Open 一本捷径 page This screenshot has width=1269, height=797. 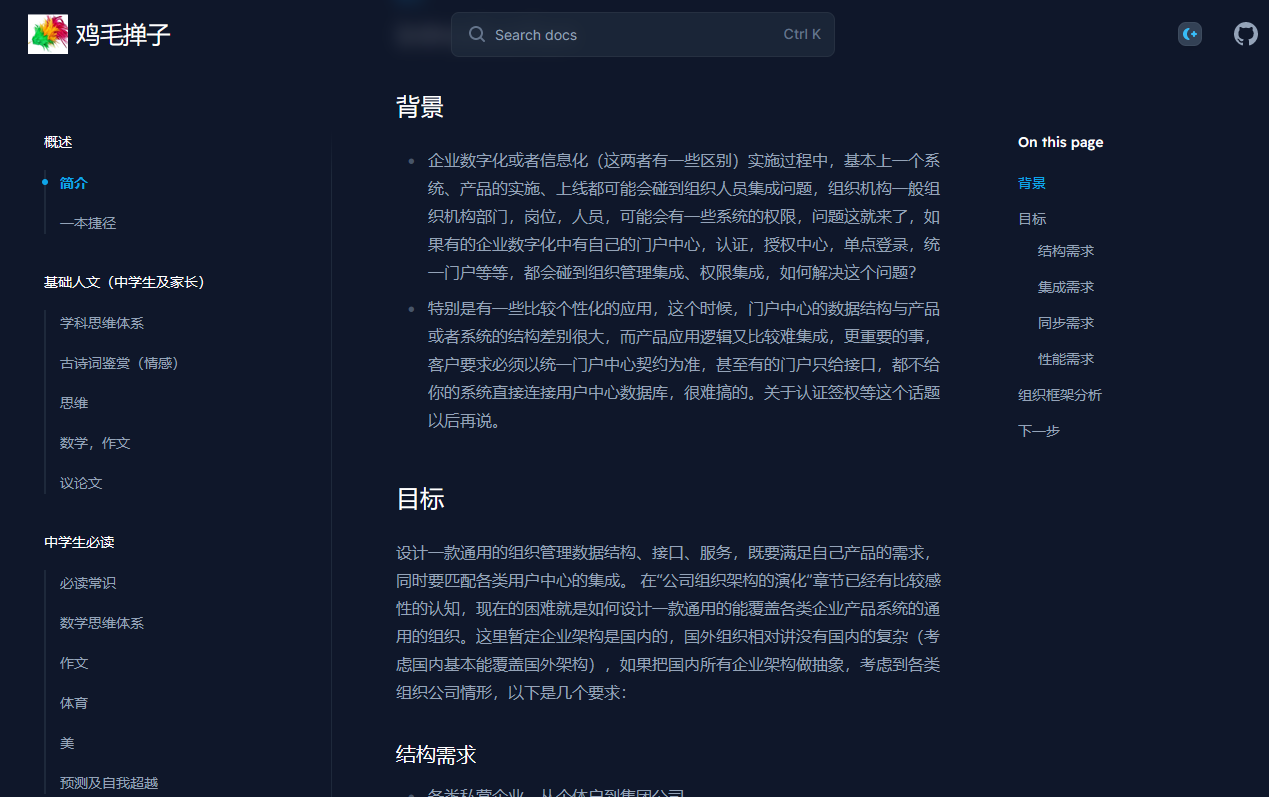(88, 223)
